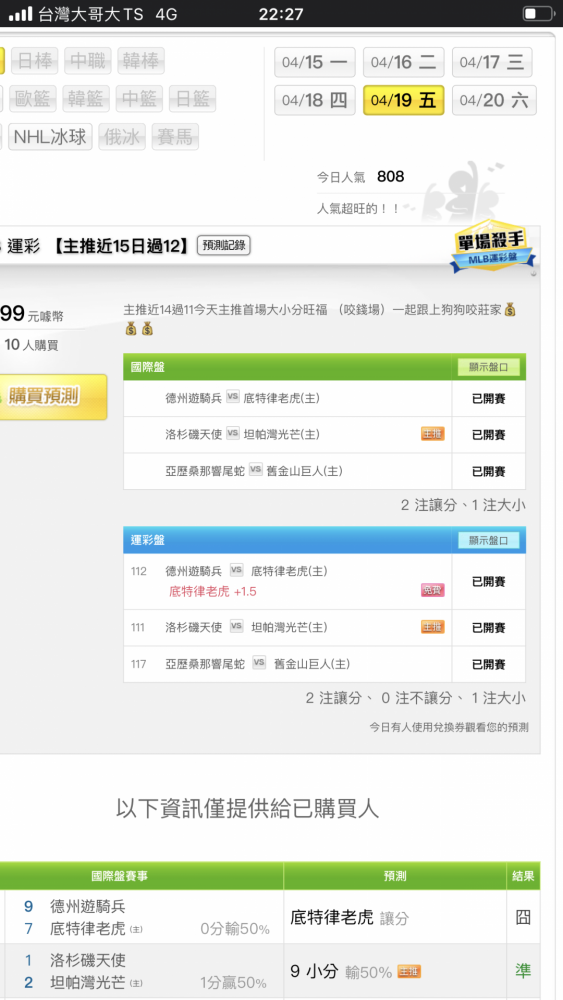This screenshot has width=563, height=1000.
Task: Click VS icon in game 117 row
Action: 259,663
